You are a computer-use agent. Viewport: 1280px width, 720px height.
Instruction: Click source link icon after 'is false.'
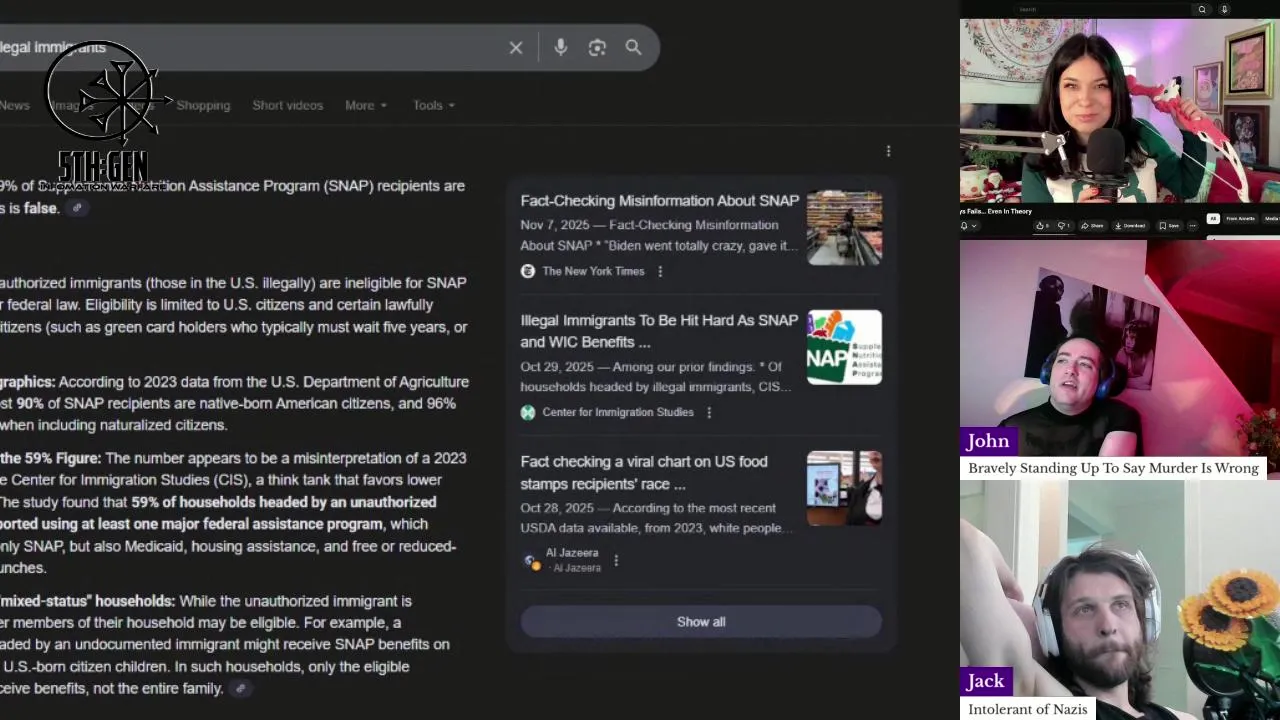77,208
